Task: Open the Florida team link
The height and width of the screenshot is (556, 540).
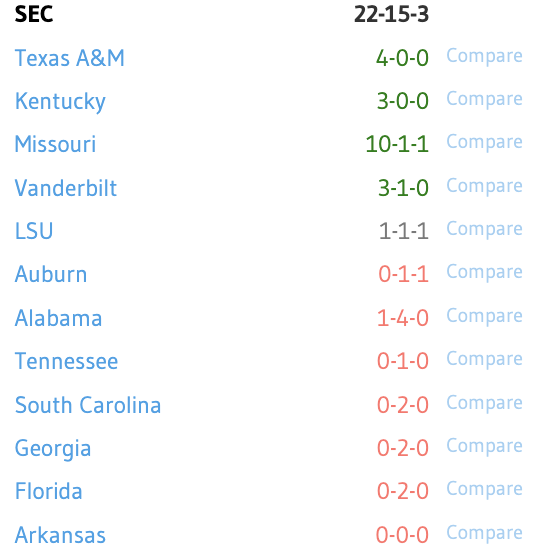Action: (49, 491)
